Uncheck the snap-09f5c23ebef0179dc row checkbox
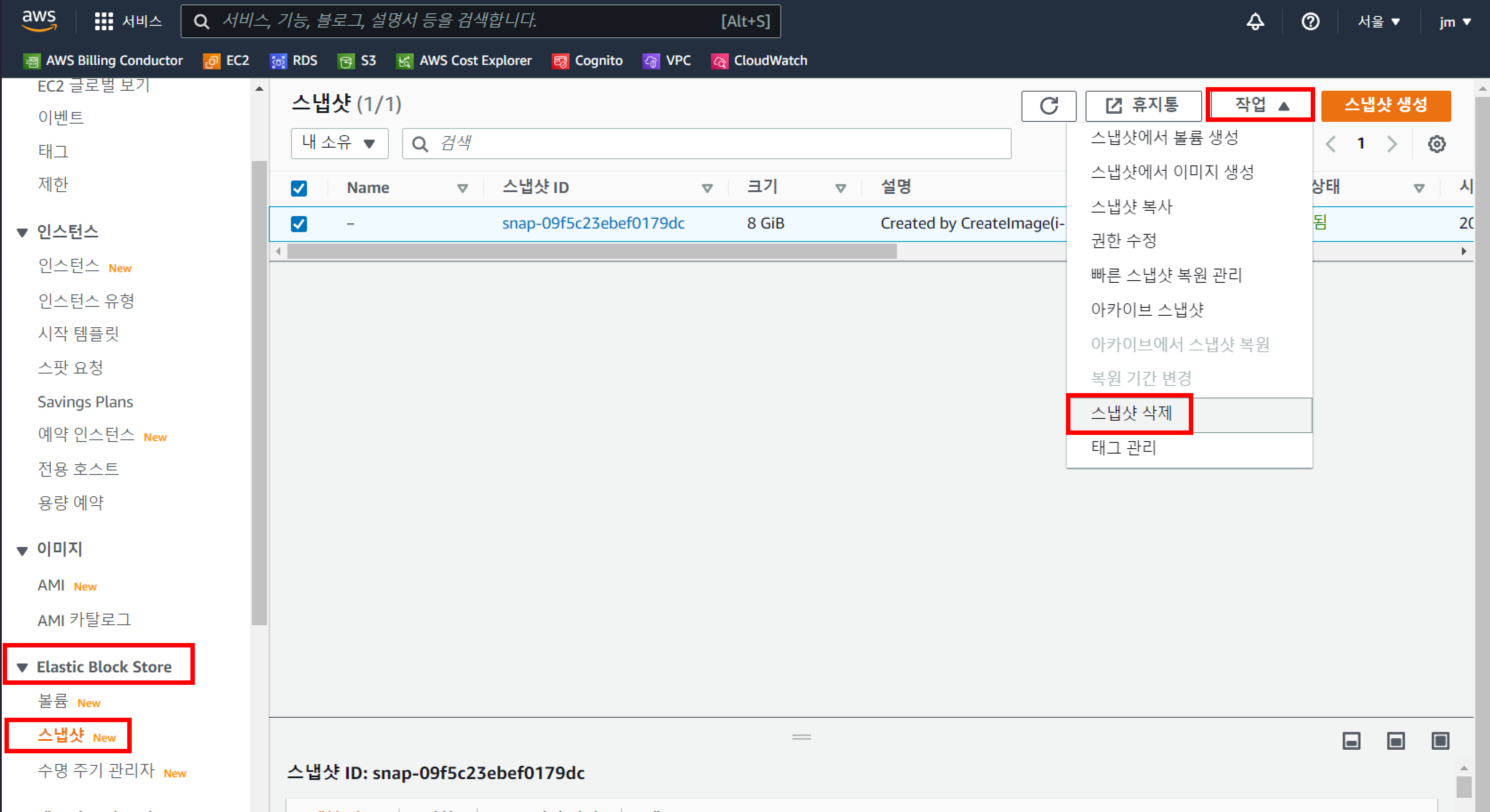Viewport: 1490px width, 812px height. 299,224
